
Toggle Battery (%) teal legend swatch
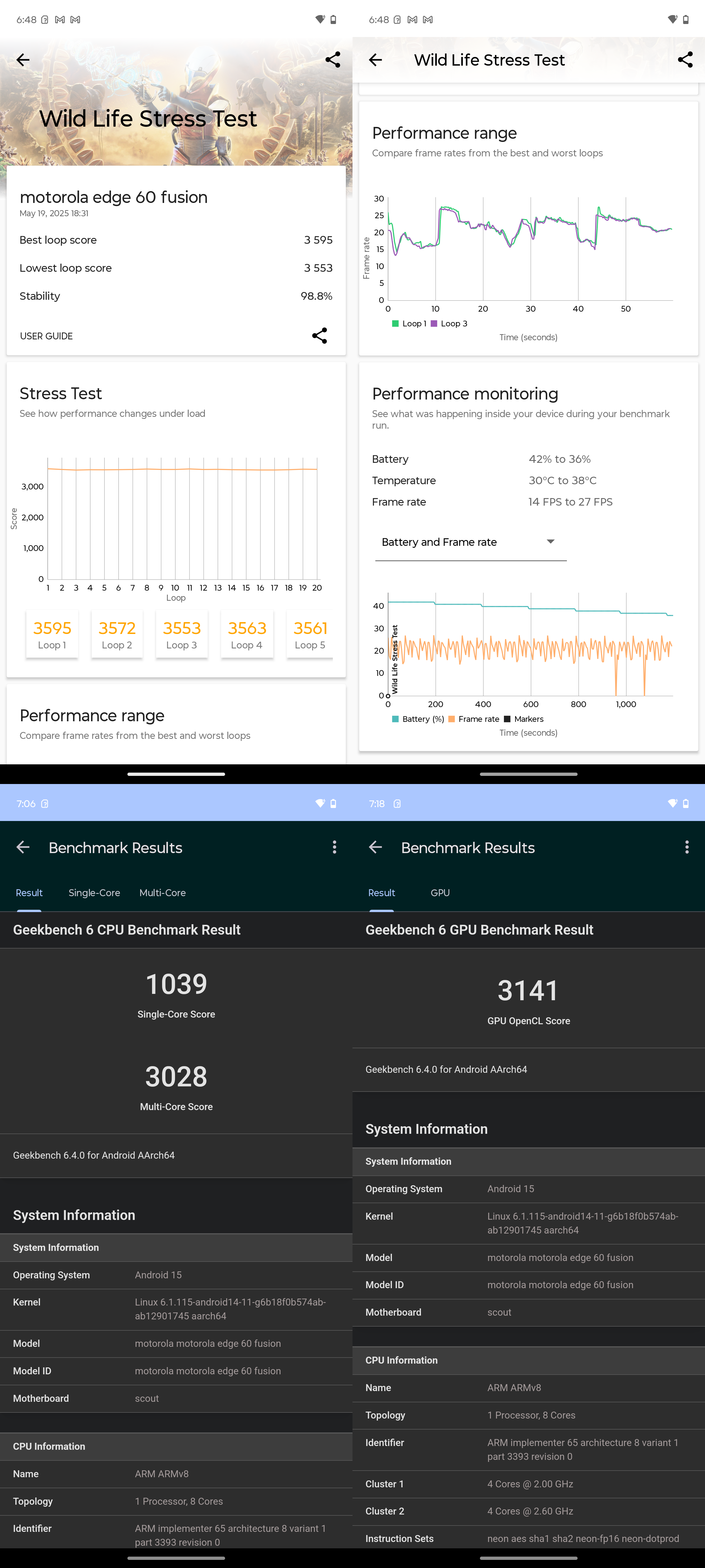click(x=395, y=720)
